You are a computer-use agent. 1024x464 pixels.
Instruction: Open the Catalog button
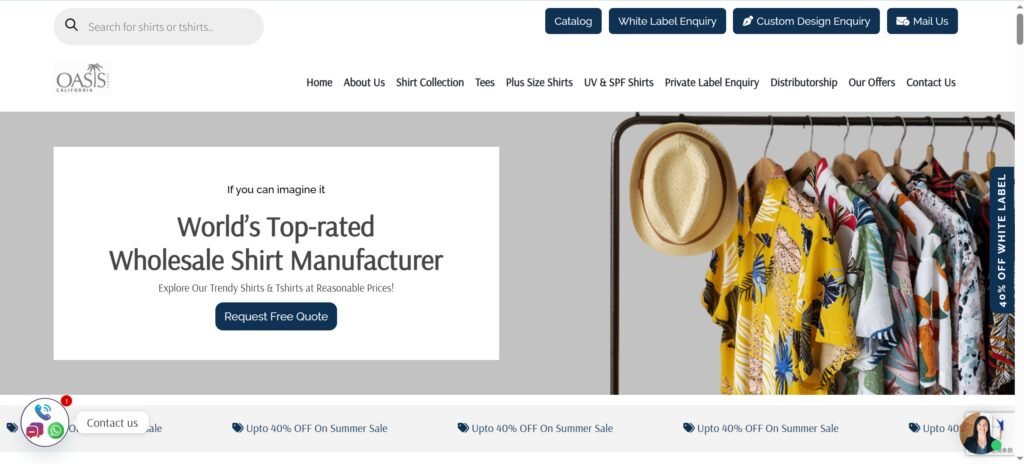click(x=573, y=21)
